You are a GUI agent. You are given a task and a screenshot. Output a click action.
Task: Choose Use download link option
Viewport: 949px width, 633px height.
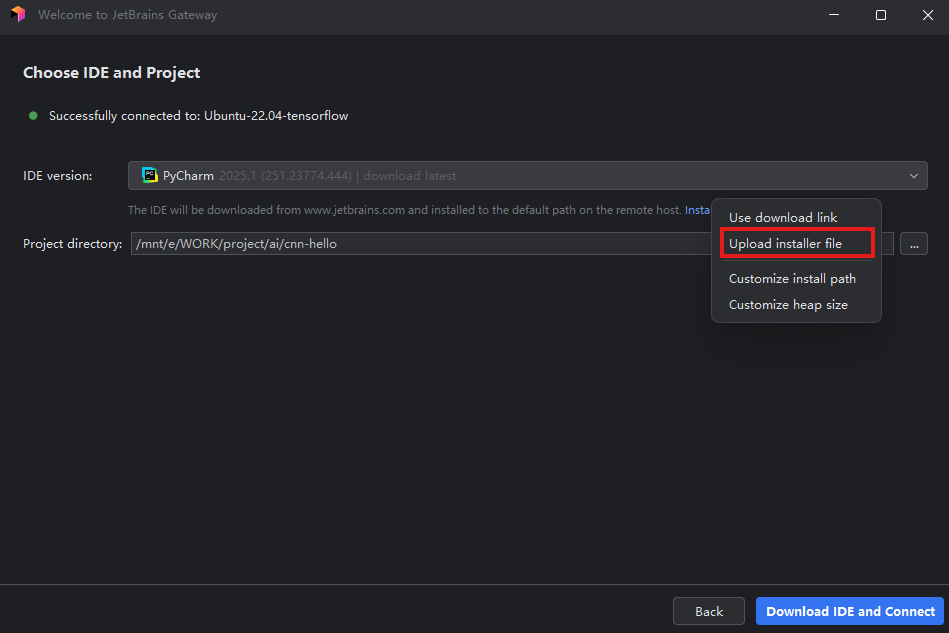point(783,217)
